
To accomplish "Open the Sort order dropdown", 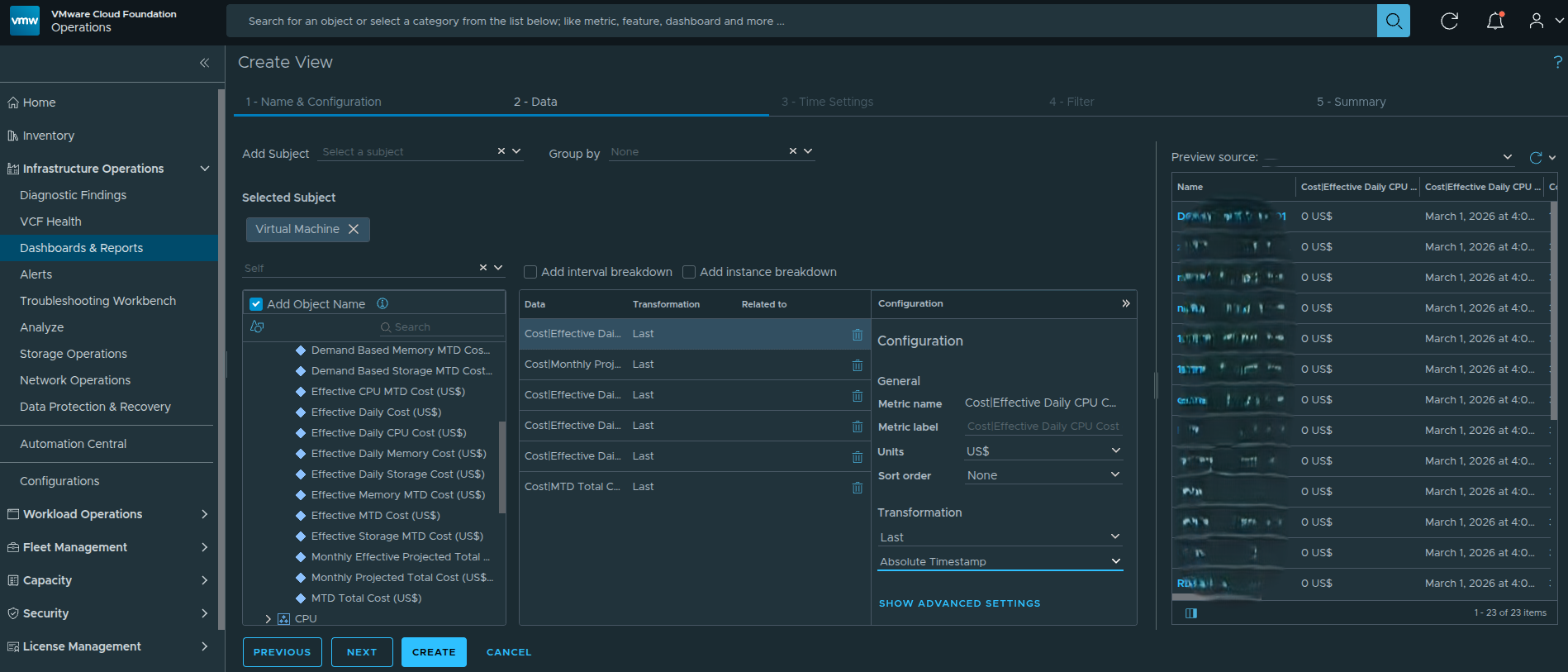I will click(1043, 475).
